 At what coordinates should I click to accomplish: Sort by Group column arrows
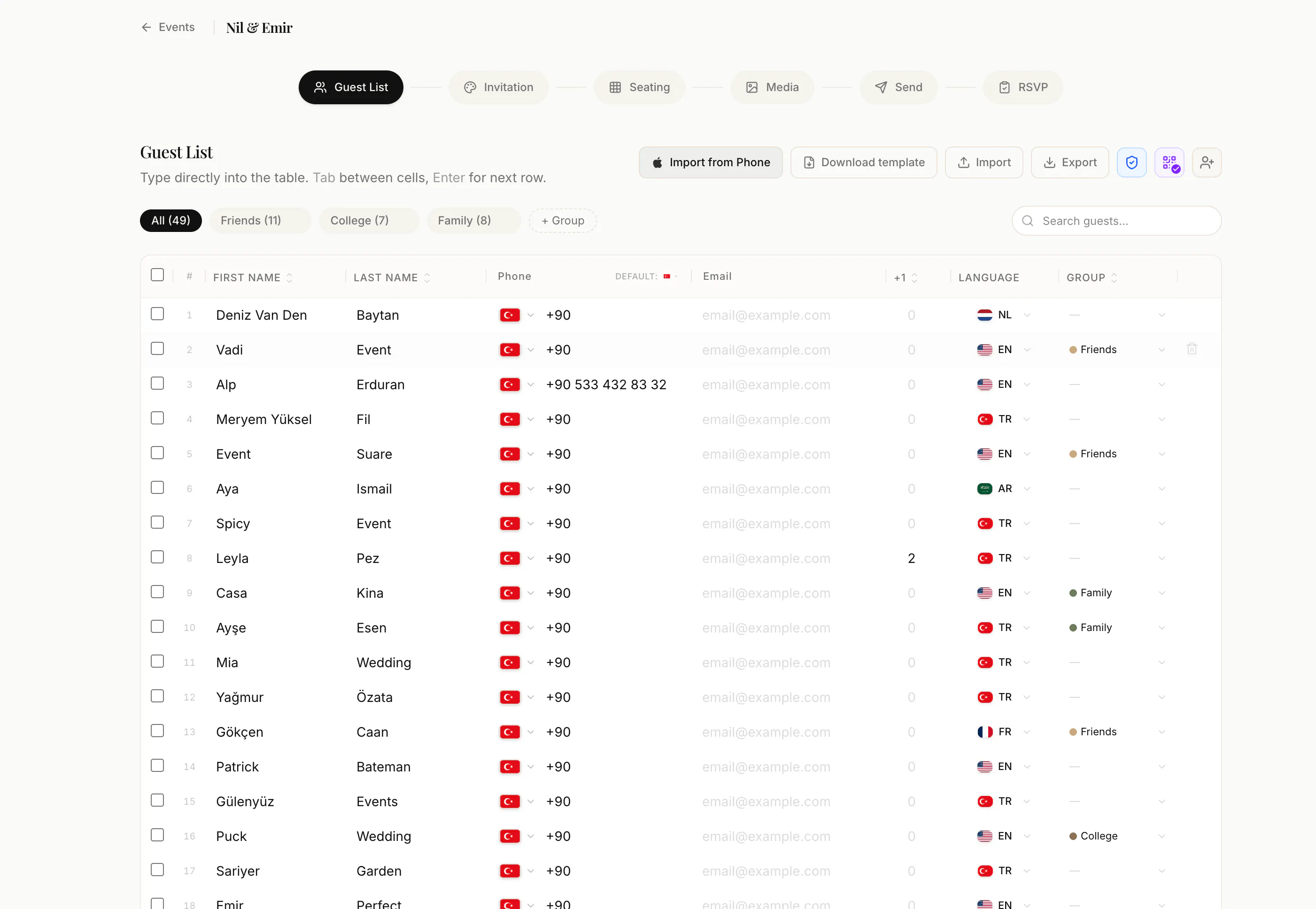tap(1114, 277)
